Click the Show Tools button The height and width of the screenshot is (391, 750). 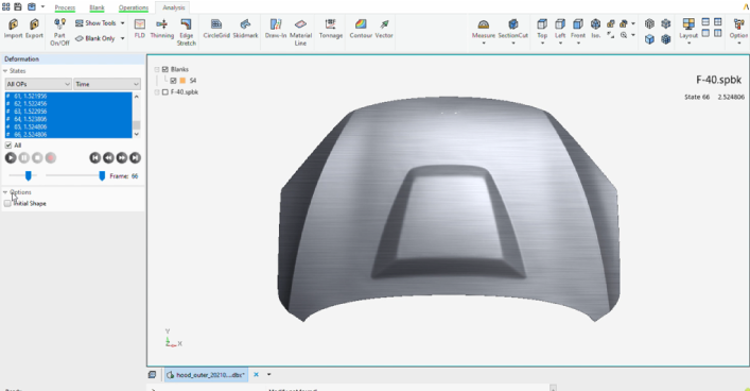96,23
